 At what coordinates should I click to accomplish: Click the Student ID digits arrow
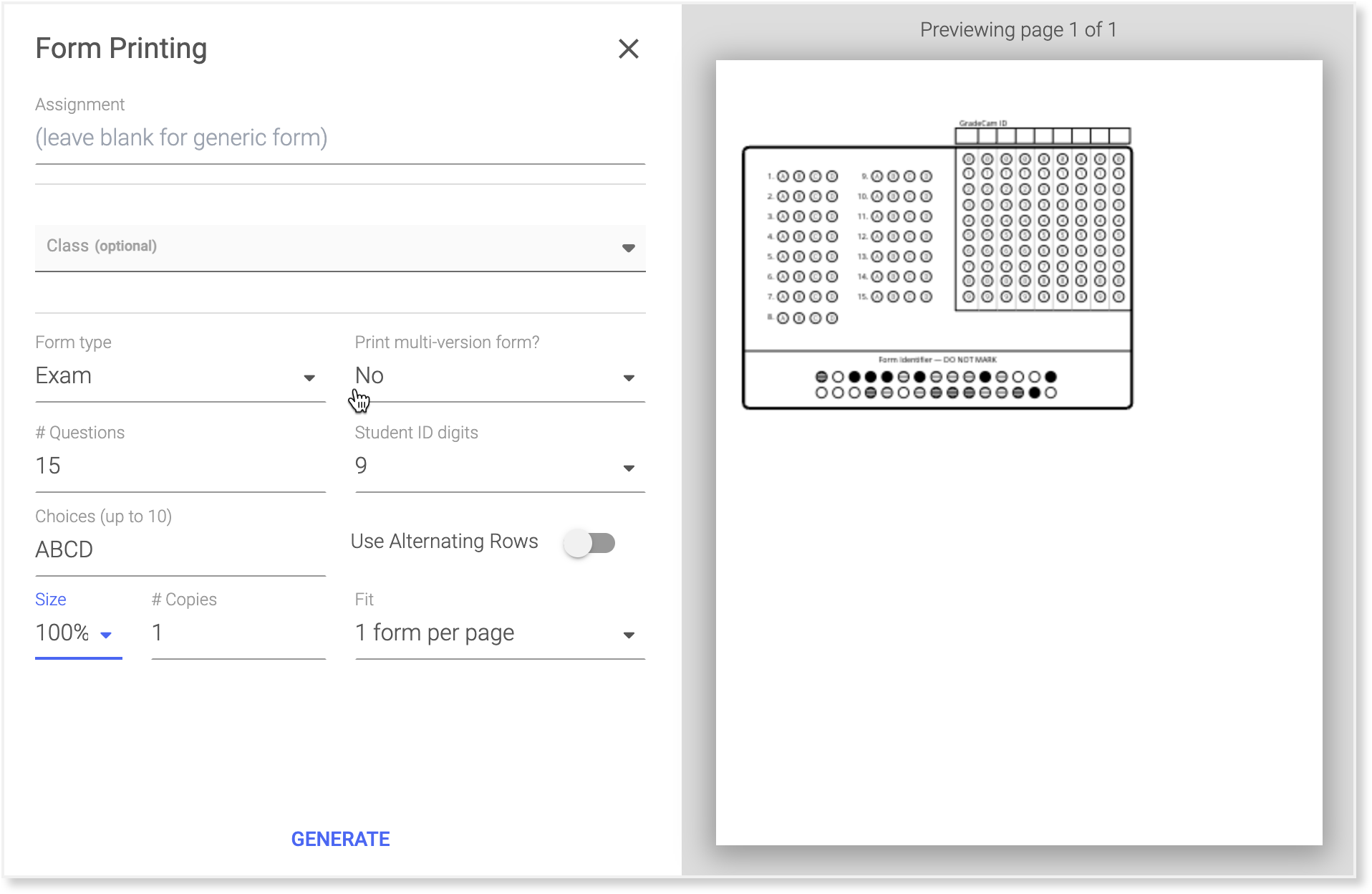tap(629, 468)
